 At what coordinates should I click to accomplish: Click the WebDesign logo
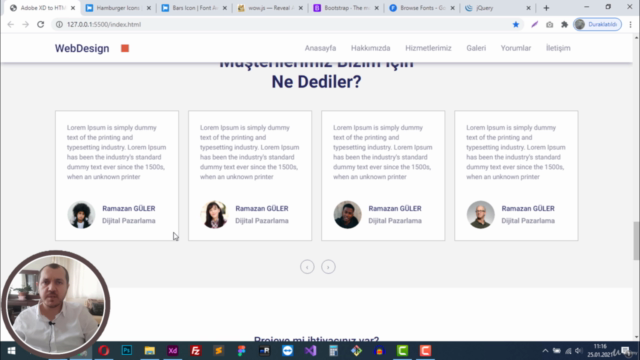[x=82, y=49]
